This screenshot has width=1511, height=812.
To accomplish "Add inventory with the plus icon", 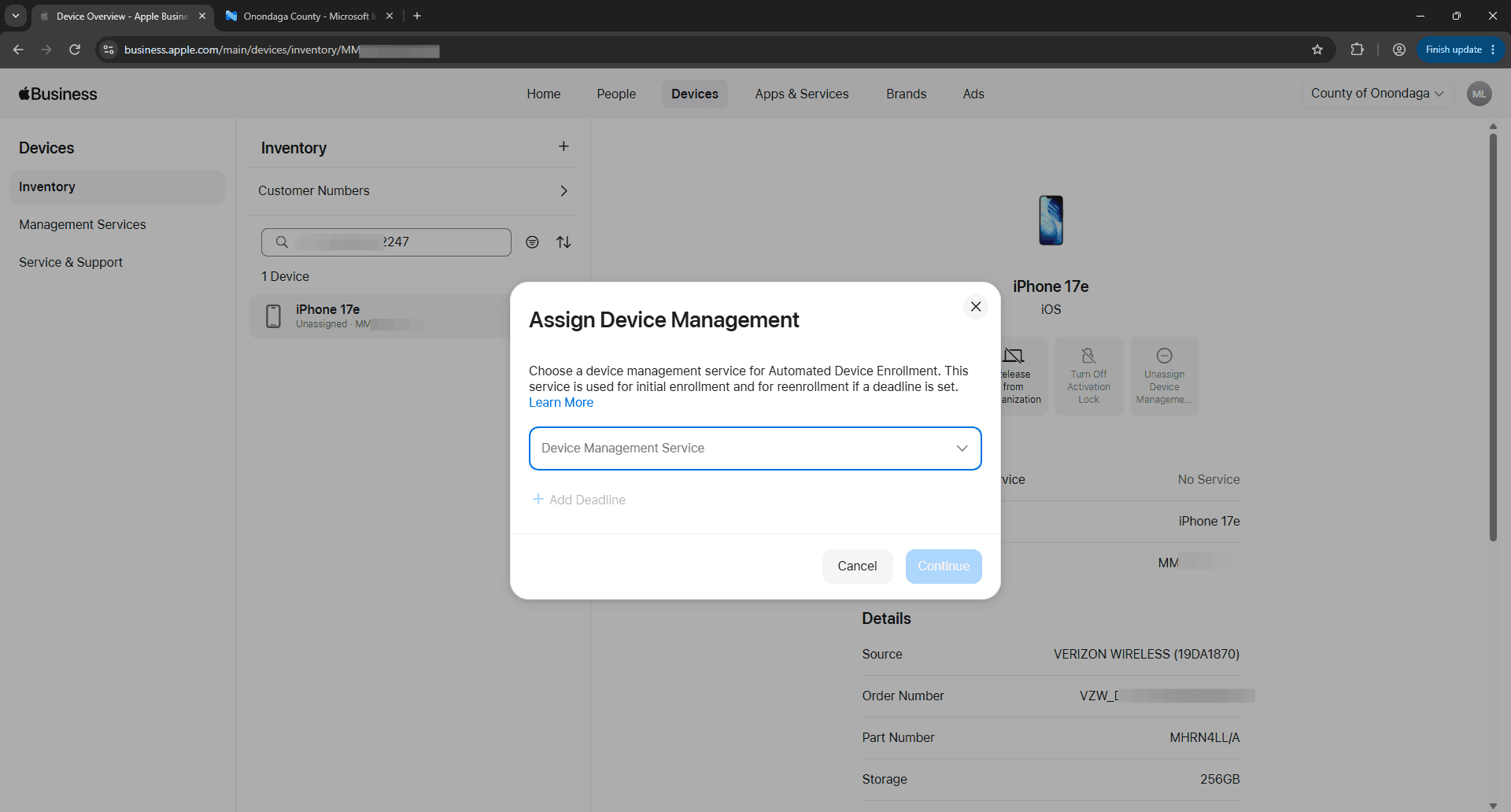I will (x=563, y=146).
